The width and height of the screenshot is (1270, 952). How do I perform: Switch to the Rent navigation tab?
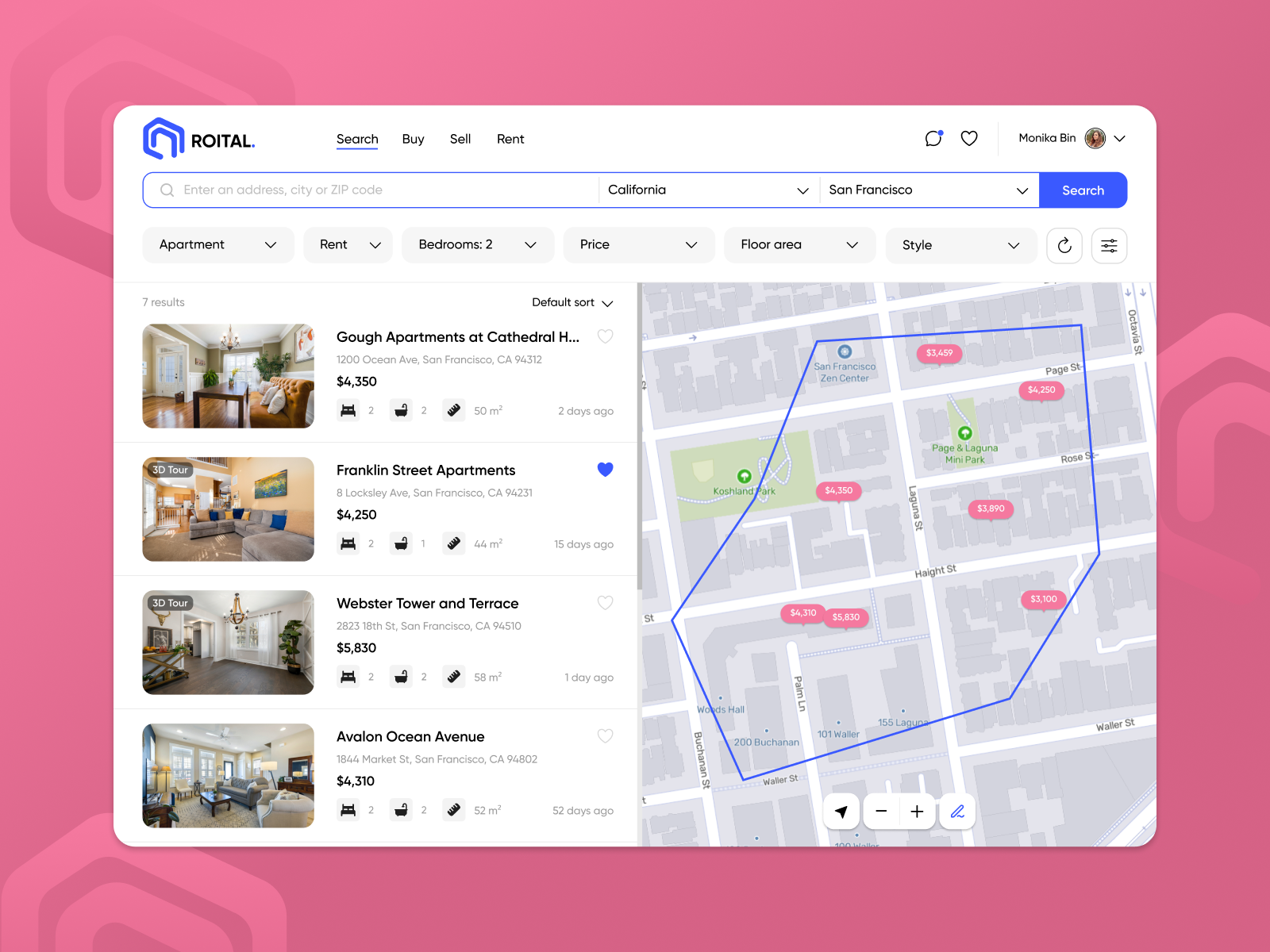[x=510, y=140]
